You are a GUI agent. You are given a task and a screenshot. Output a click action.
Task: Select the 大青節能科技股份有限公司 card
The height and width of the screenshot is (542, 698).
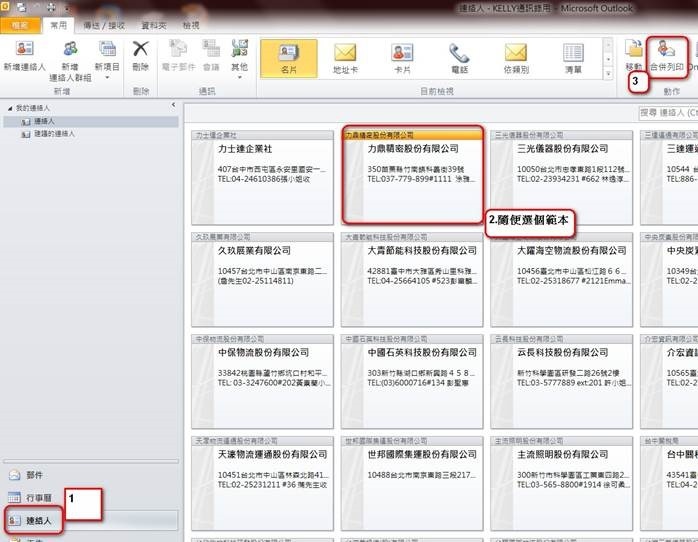point(412,279)
